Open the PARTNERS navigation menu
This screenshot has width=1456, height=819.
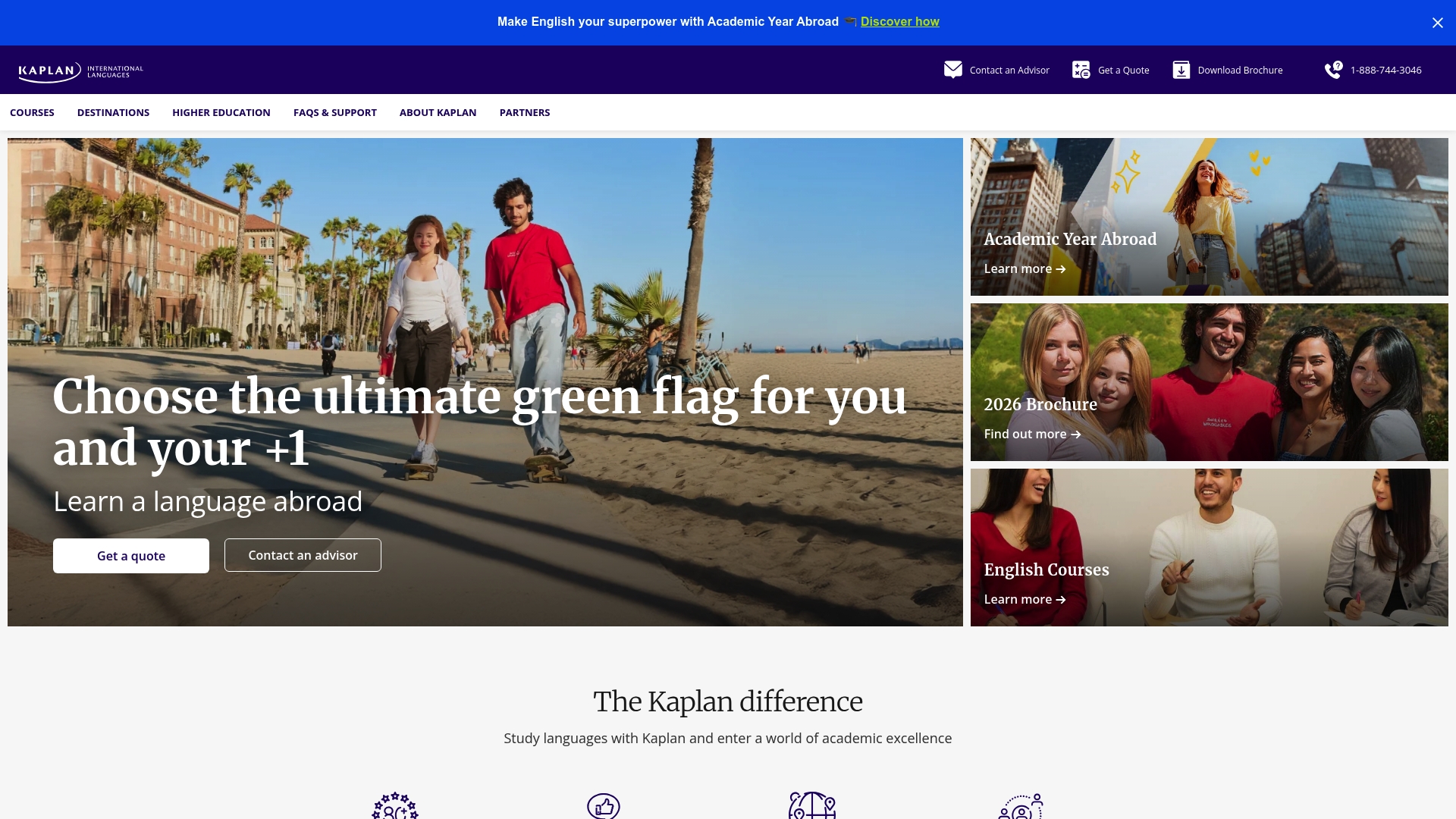(x=524, y=112)
